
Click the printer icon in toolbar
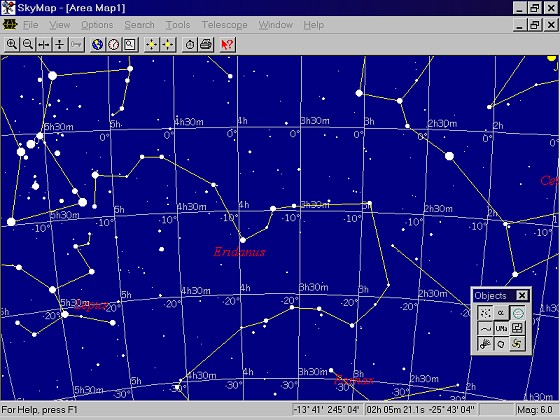206,45
